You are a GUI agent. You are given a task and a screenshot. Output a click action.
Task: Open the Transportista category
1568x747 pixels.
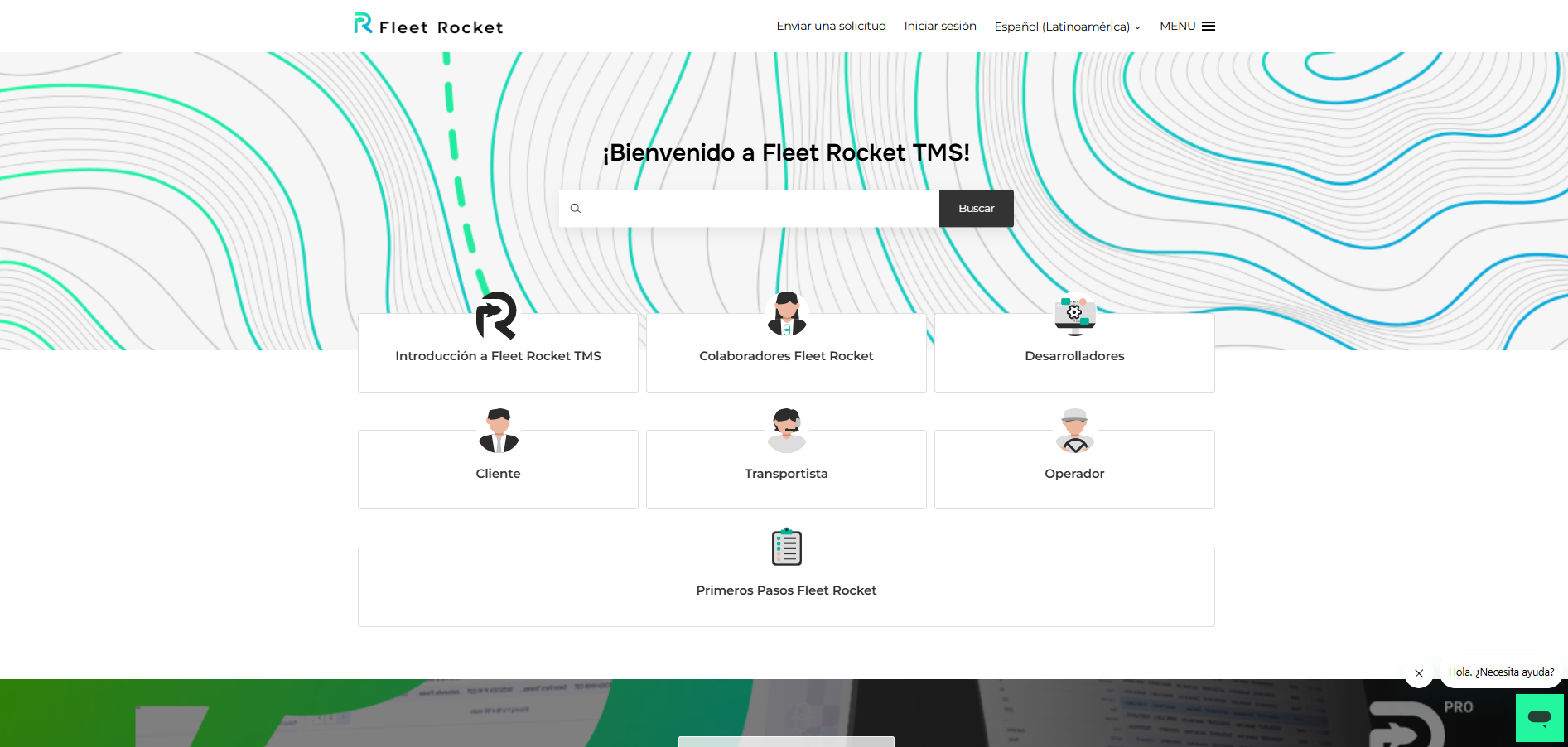coord(786,470)
